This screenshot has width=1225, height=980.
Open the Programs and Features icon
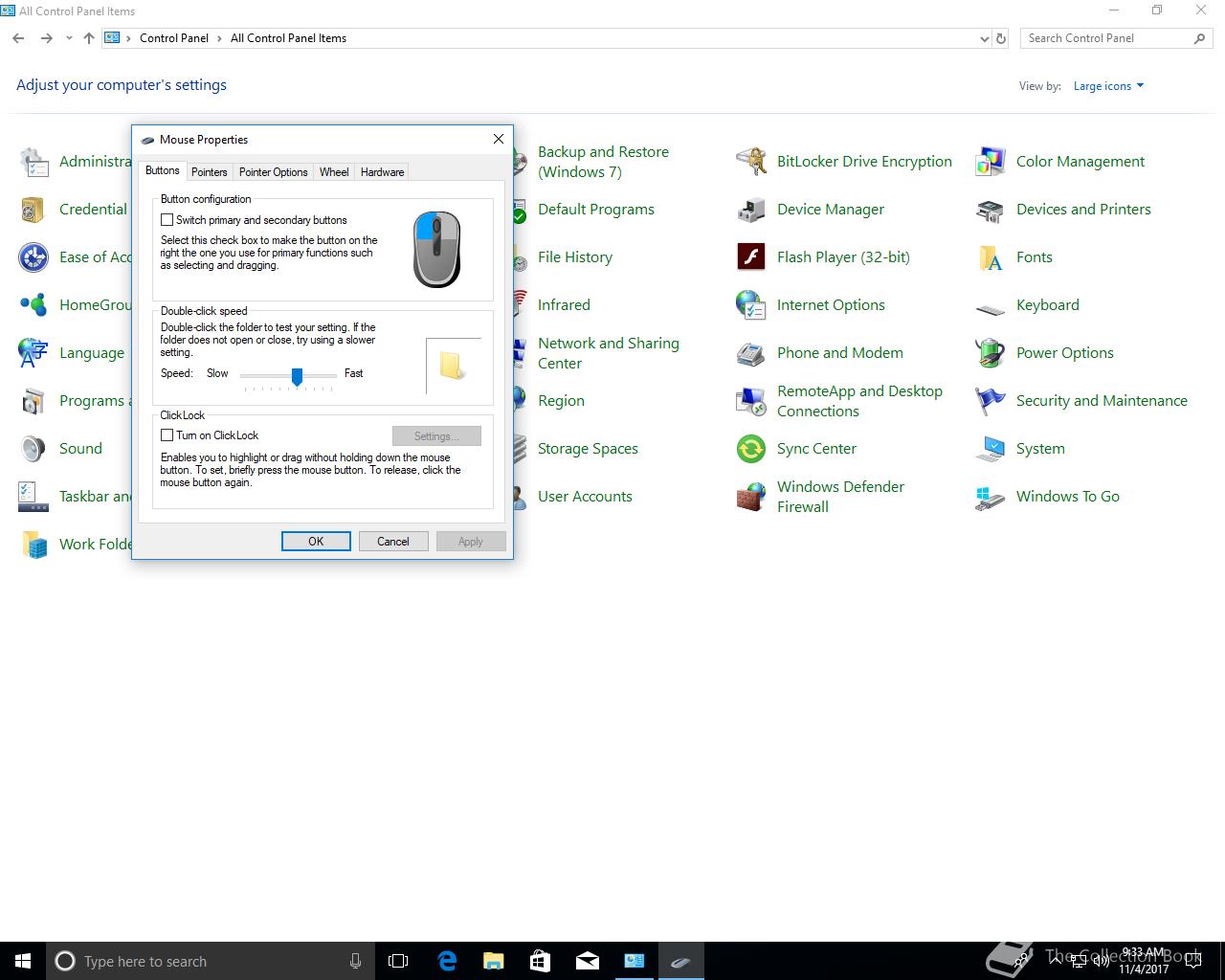[x=33, y=401]
